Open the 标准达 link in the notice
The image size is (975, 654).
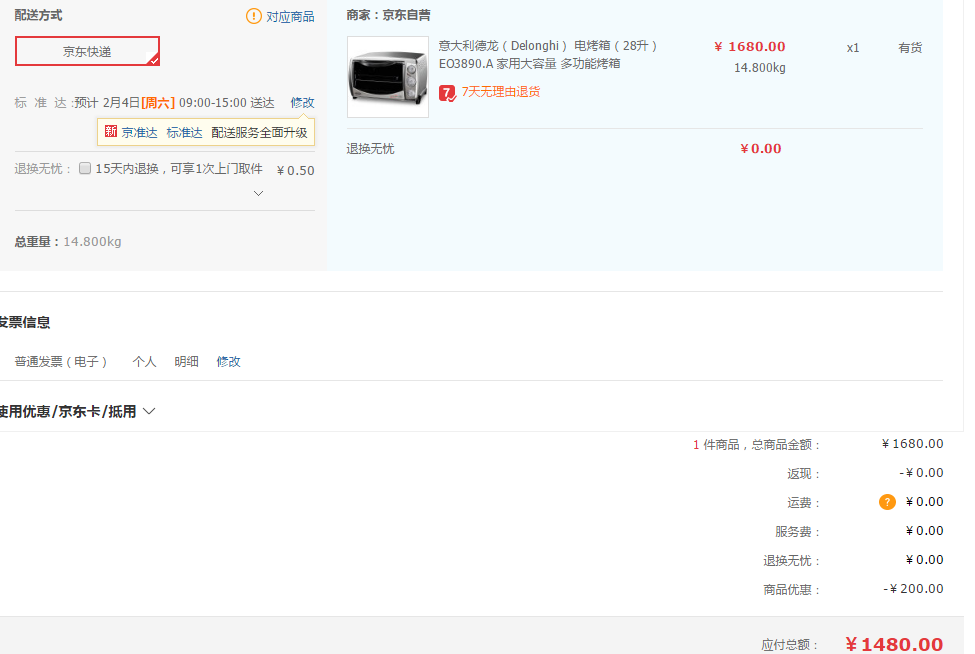[x=184, y=132]
